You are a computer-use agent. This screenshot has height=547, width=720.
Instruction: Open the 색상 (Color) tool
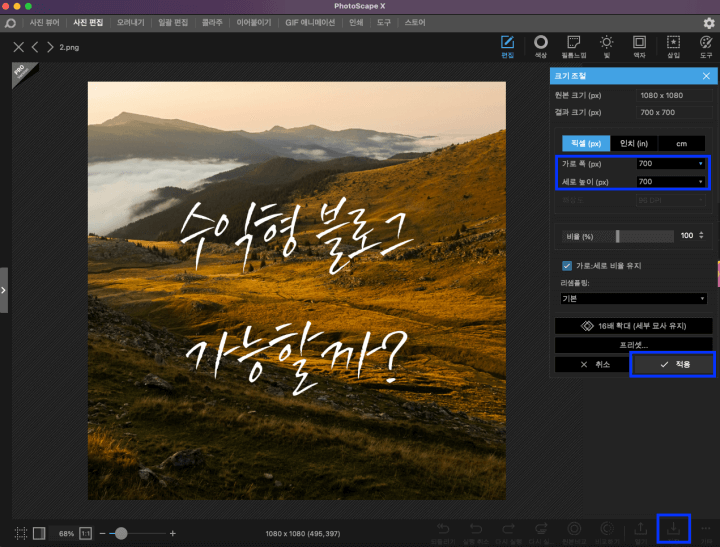[541, 46]
